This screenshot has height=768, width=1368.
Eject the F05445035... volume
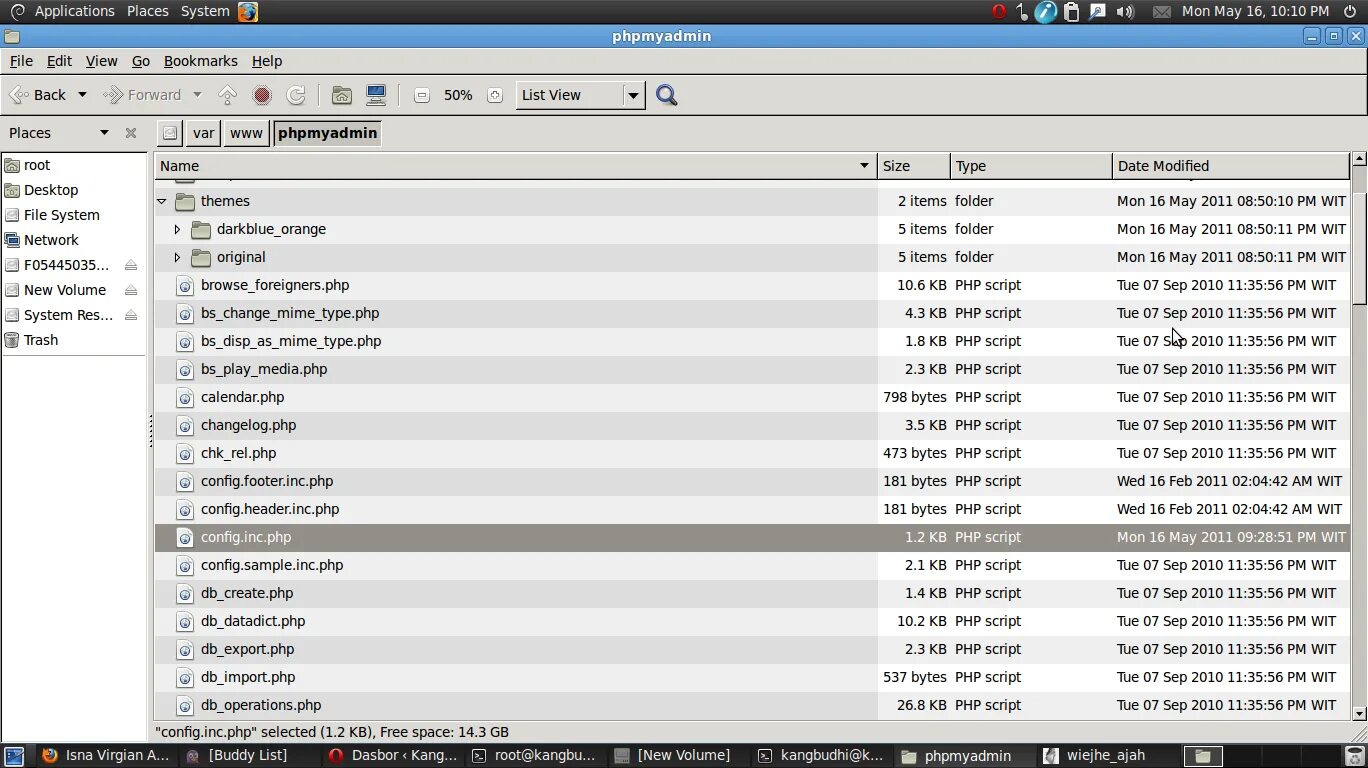click(x=131, y=265)
